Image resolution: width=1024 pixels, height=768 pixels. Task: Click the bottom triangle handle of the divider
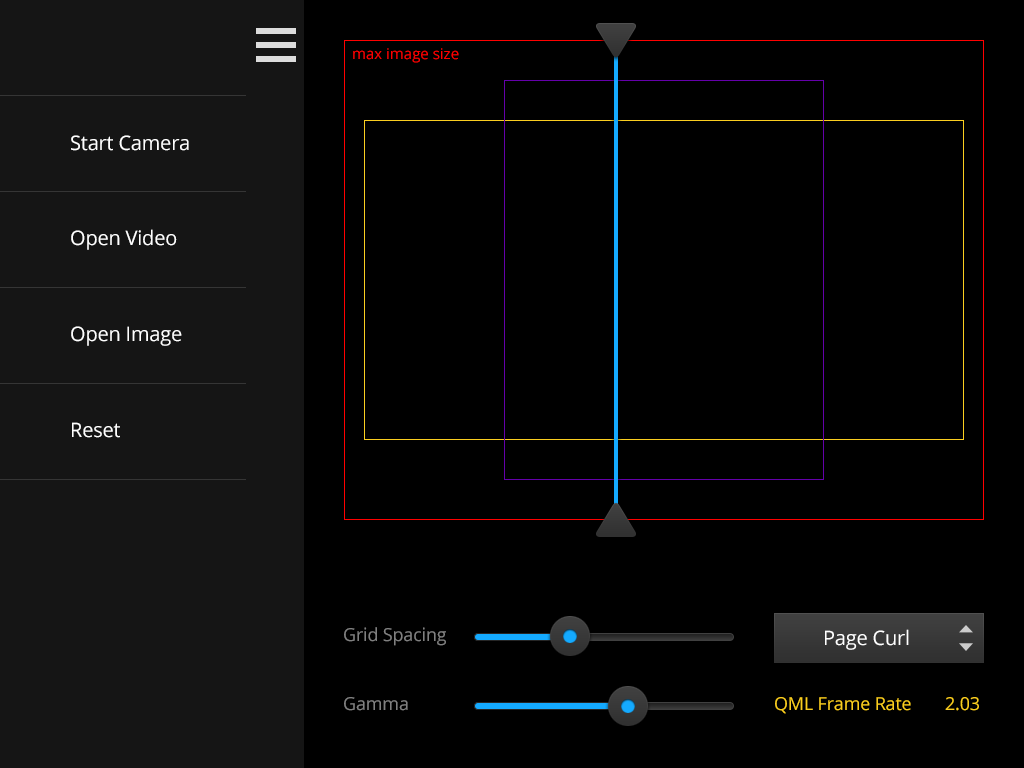pyautogui.click(x=616, y=522)
